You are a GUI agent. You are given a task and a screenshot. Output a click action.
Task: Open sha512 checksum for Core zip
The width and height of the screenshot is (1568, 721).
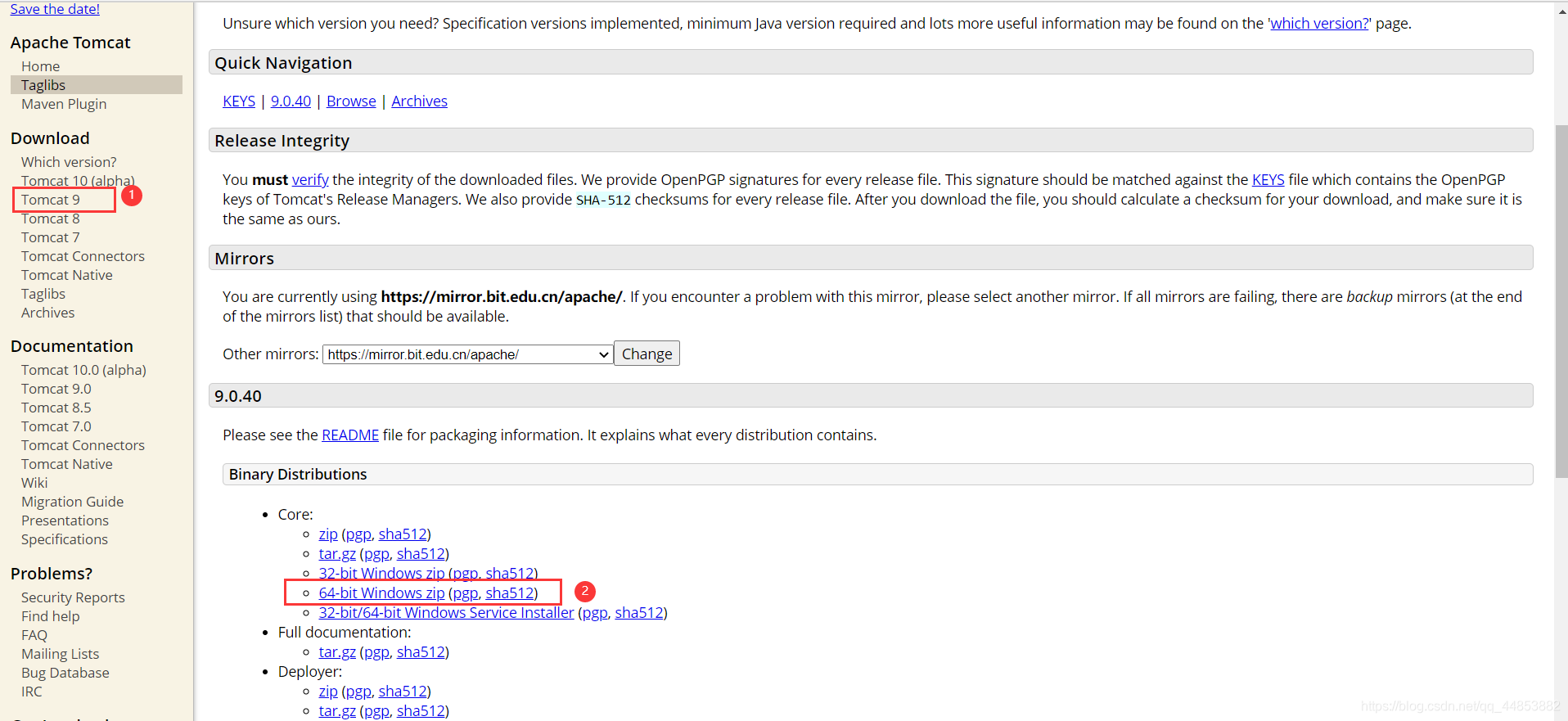[402, 534]
